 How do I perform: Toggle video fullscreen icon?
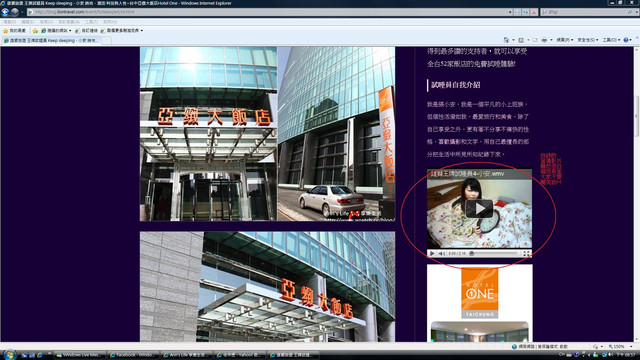coord(527,253)
